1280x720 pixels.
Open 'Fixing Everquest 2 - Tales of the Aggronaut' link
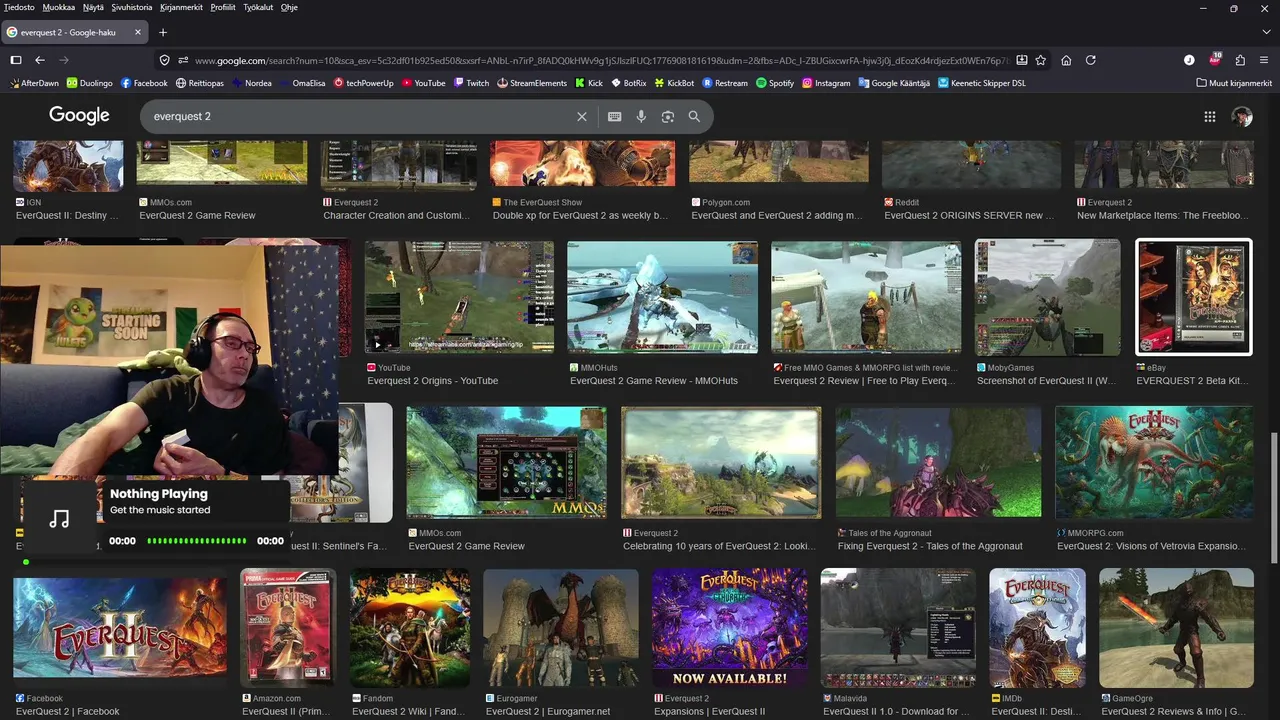(x=930, y=546)
